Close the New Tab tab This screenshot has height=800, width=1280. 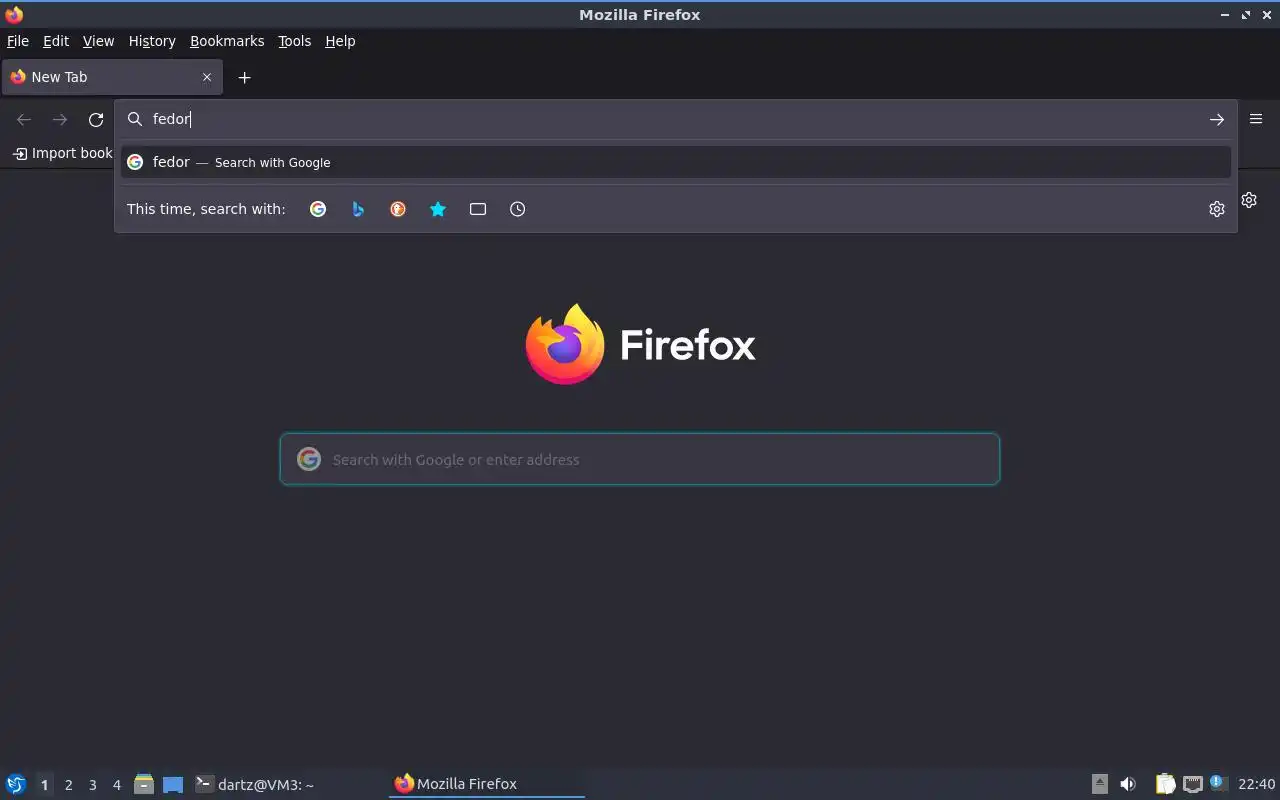(x=207, y=77)
